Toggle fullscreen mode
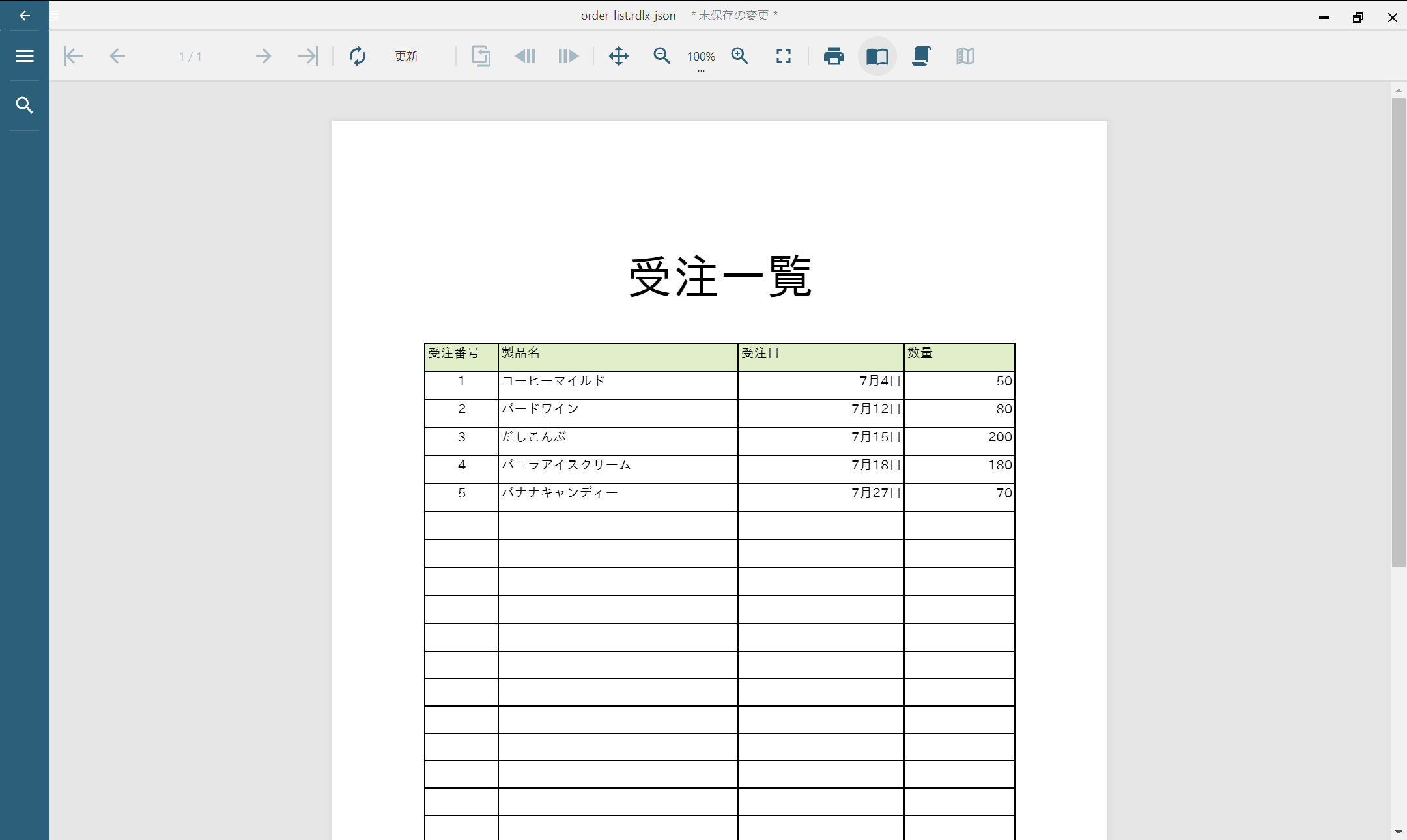 click(784, 56)
